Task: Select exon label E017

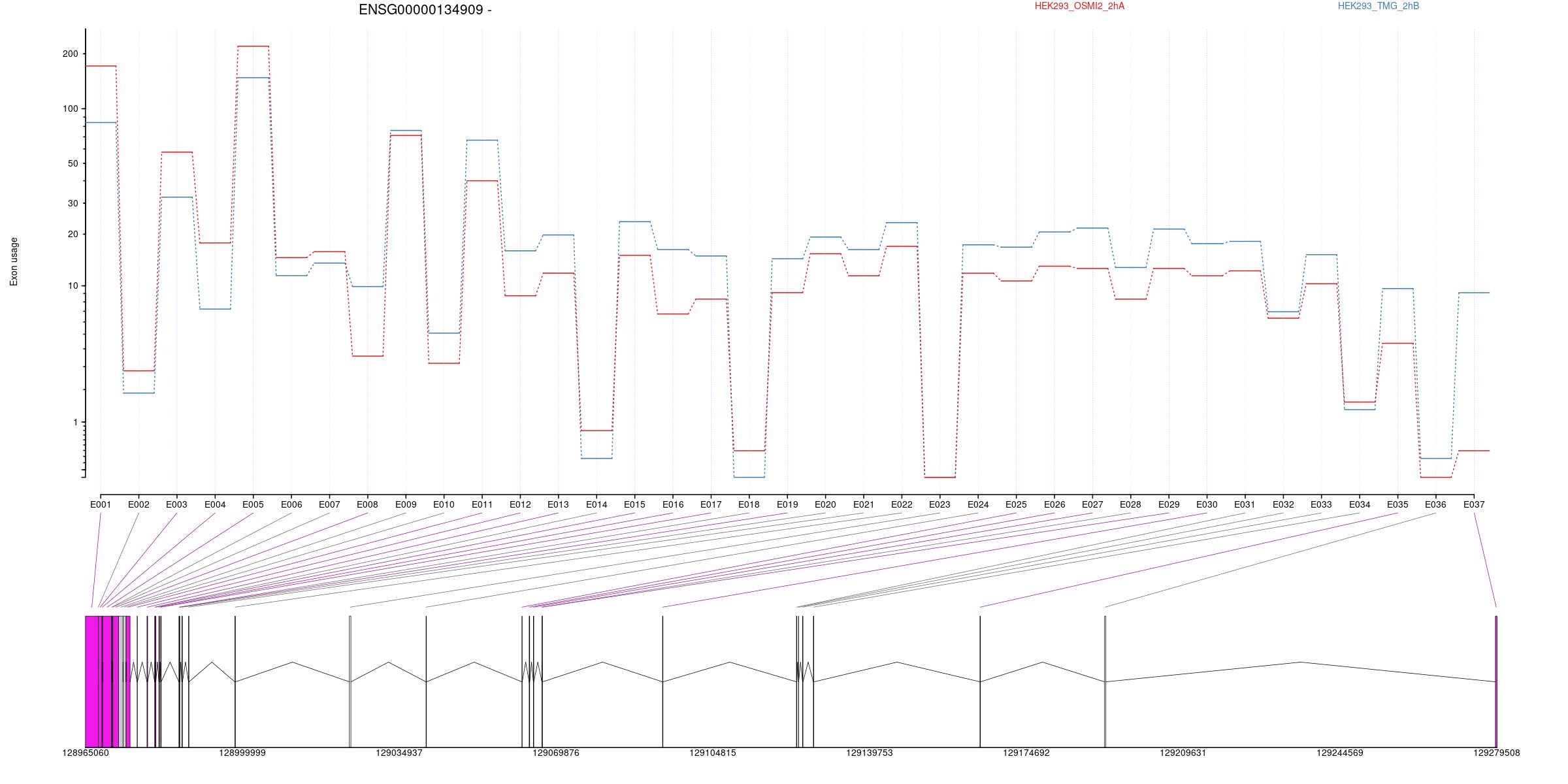Action: pos(711,504)
